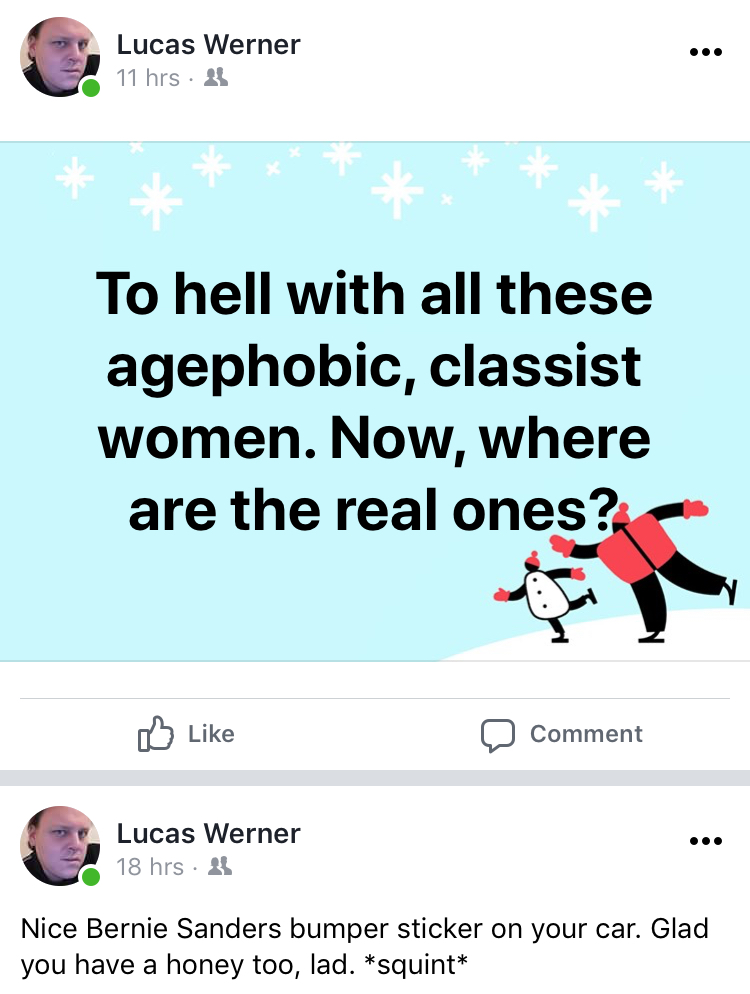Open the 18 hrs timestamp

point(150,867)
